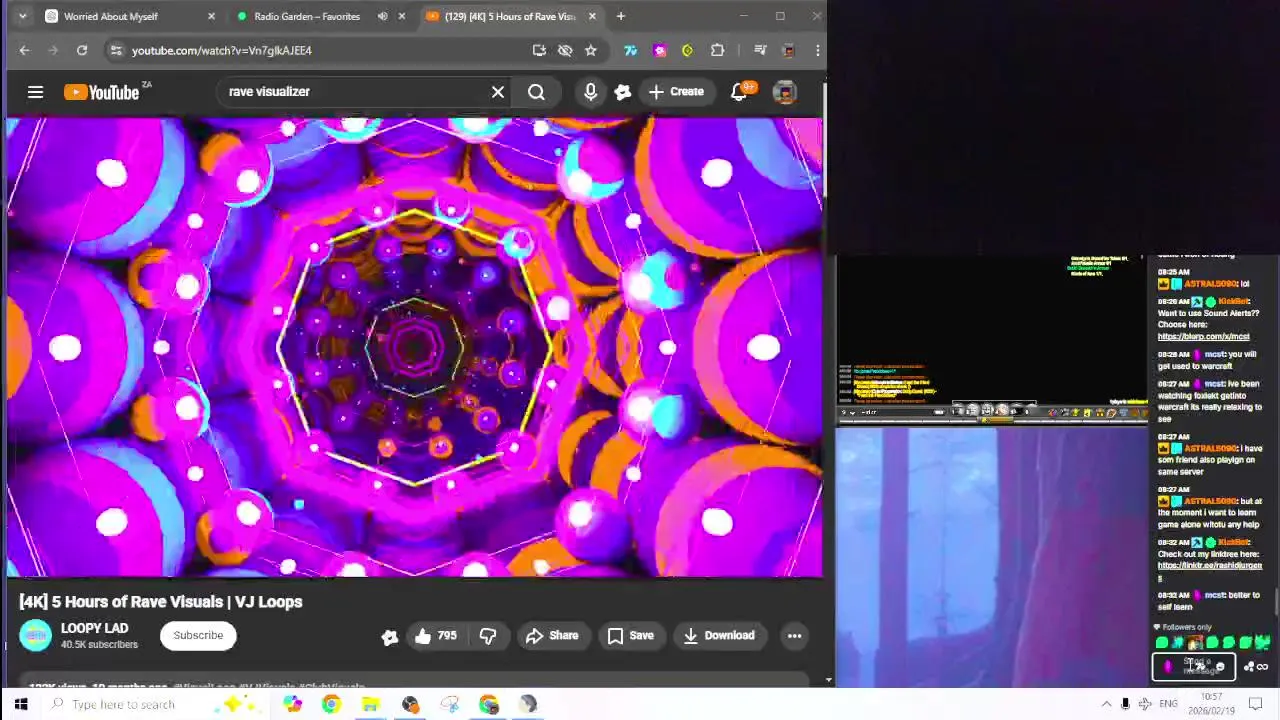Open the Chrome three-dot menu

pos(817,50)
